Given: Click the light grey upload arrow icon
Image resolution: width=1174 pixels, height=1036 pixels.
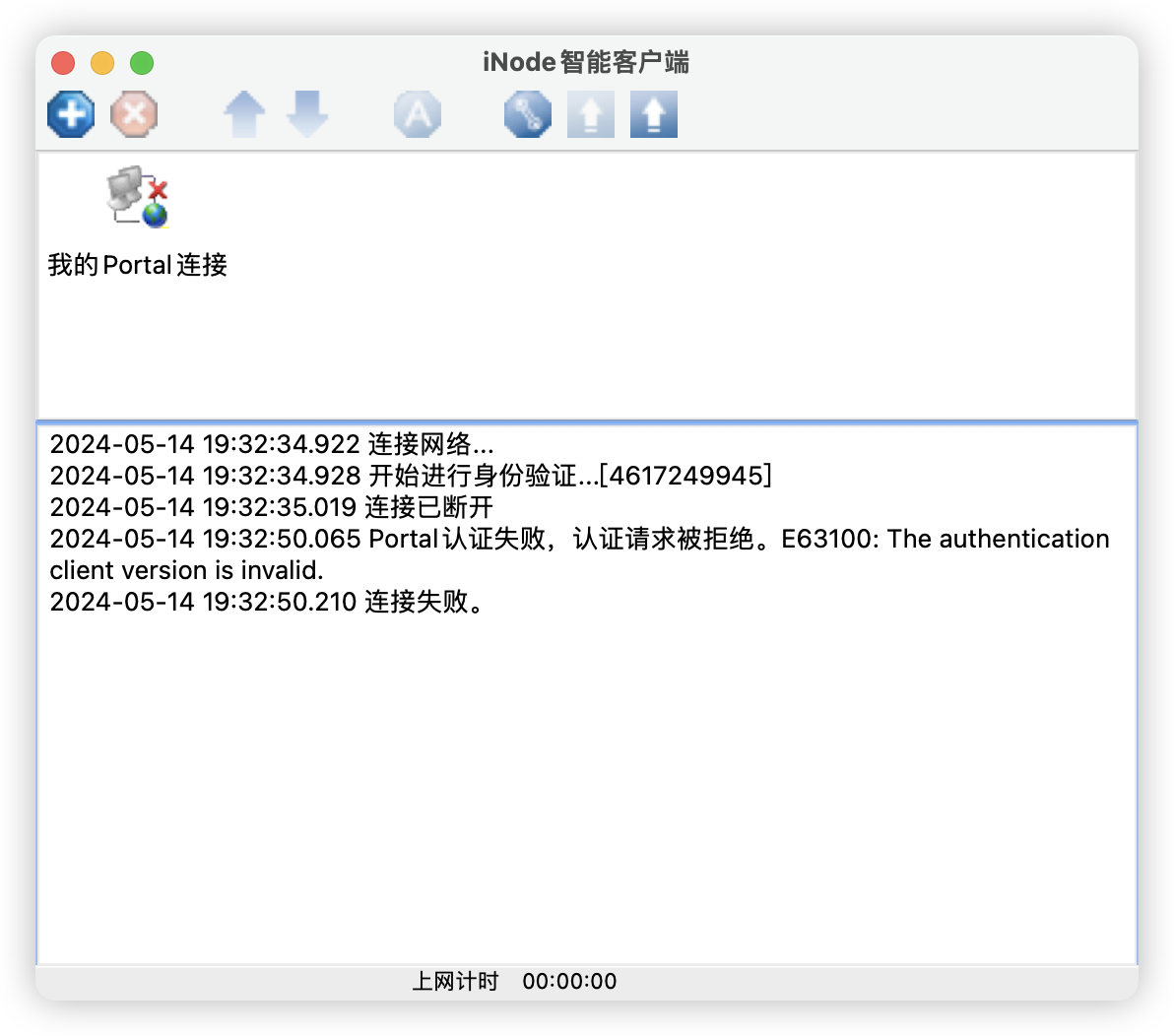Looking at the screenshot, I should 591,114.
